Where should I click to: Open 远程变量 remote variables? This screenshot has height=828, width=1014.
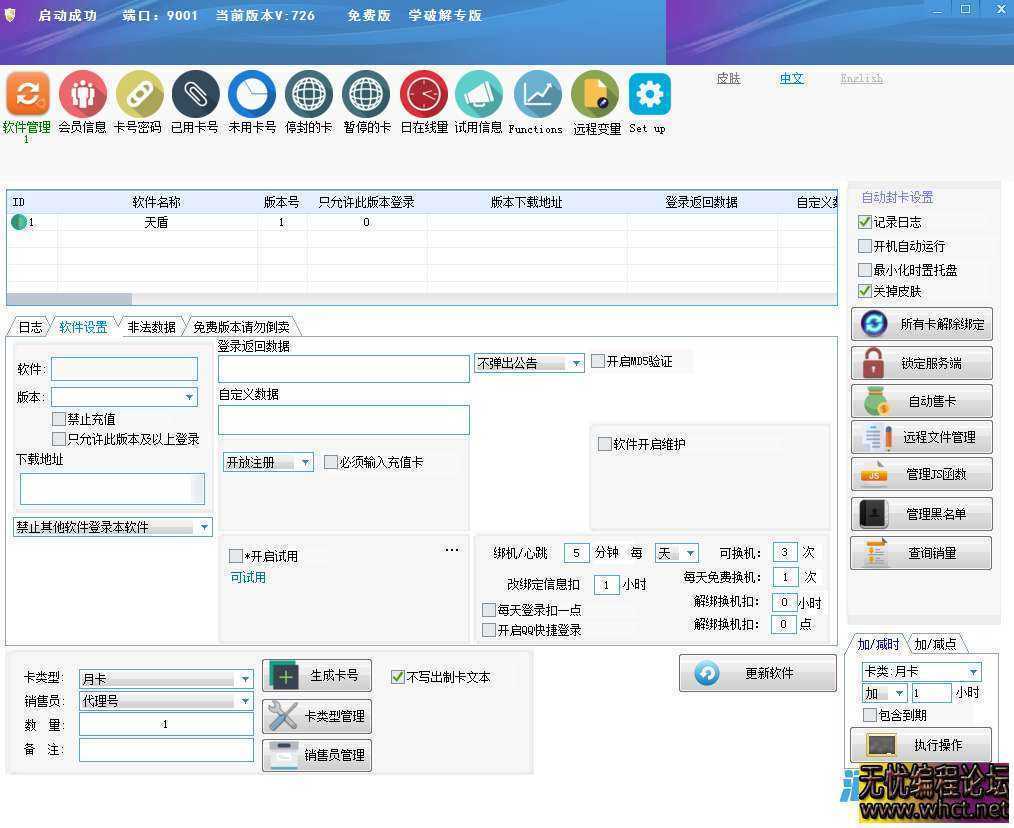(x=596, y=95)
